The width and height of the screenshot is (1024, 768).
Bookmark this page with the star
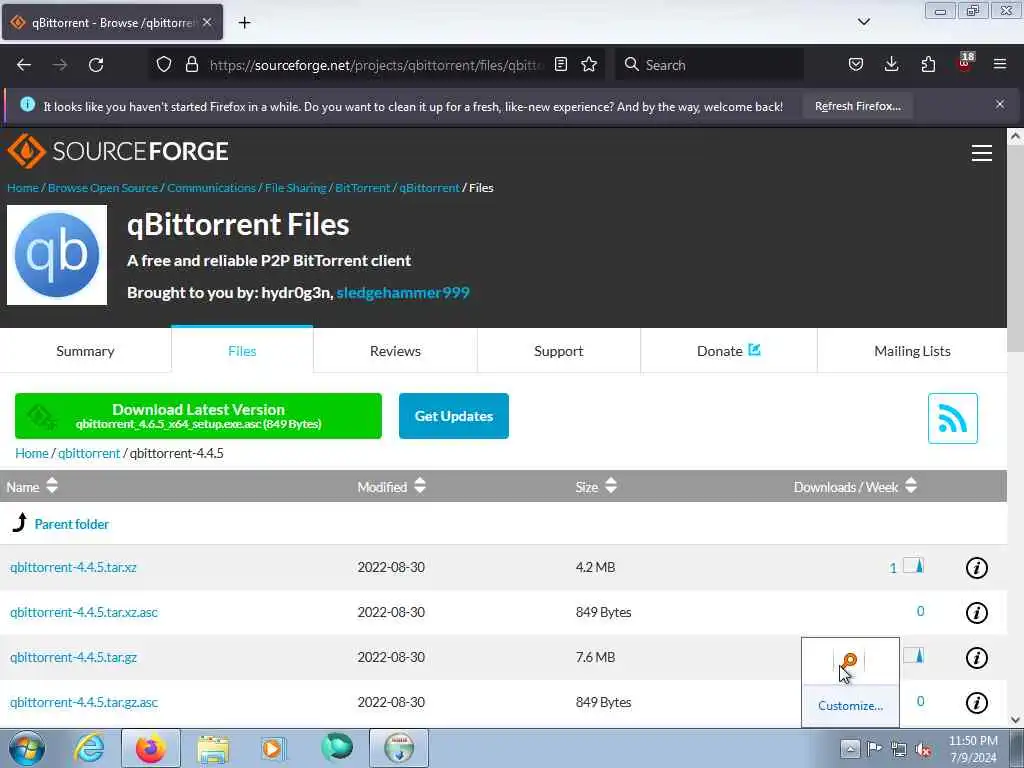click(x=589, y=64)
